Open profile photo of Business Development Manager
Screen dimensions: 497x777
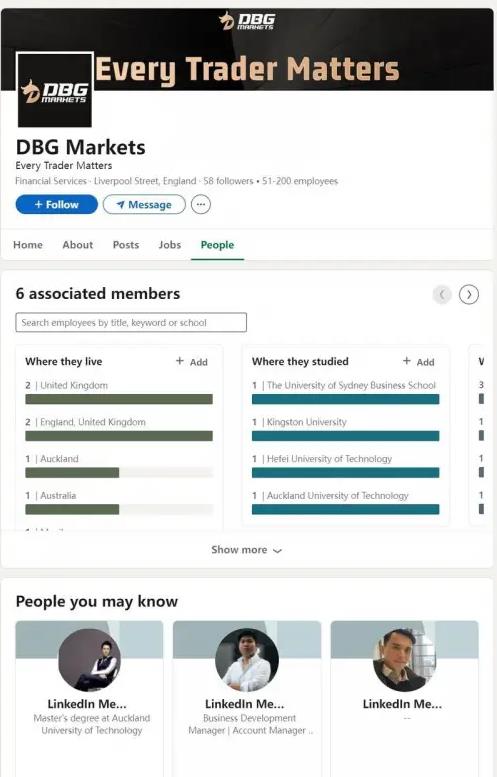[x=247, y=660]
